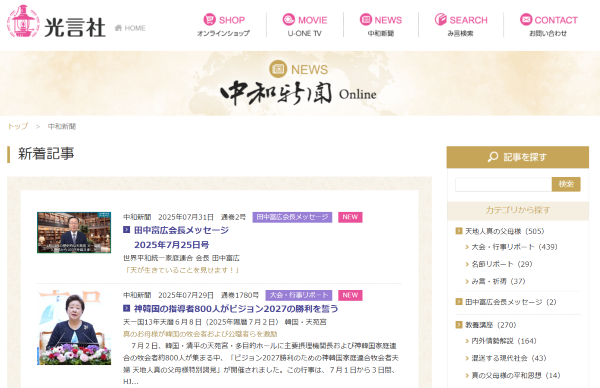Select category 天地人真の父母様 (505)
This screenshot has height=388, width=600.
point(504,231)
